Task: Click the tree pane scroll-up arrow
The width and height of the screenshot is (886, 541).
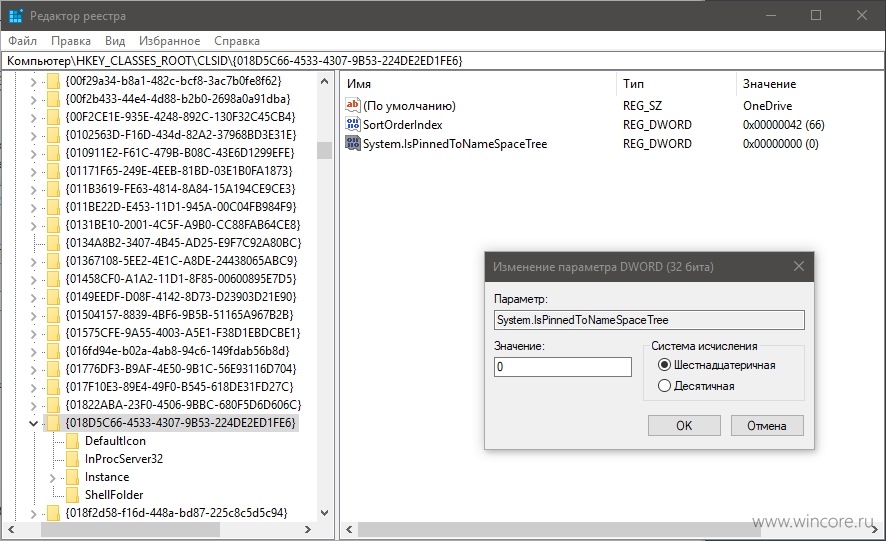Action: coord(324,81)
